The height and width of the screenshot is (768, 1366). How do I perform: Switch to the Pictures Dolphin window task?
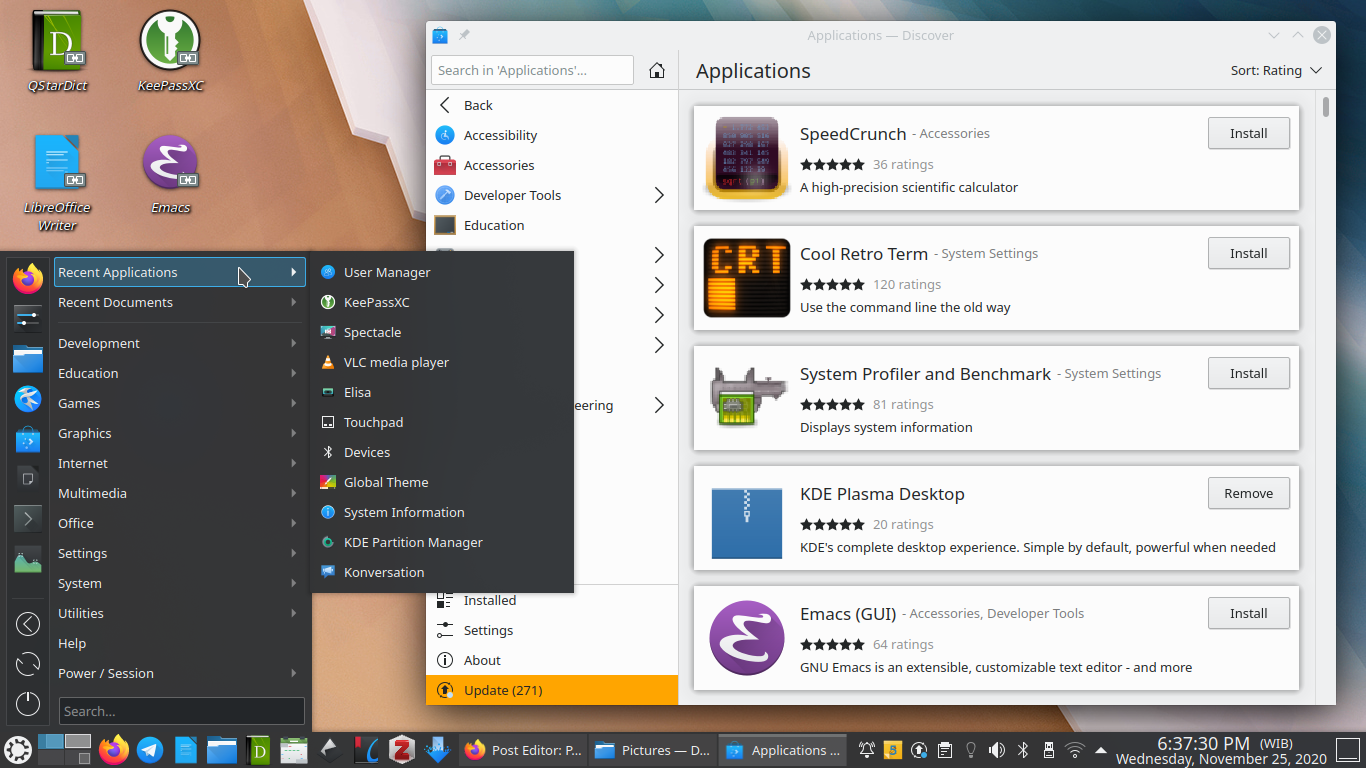pos(652,750)
